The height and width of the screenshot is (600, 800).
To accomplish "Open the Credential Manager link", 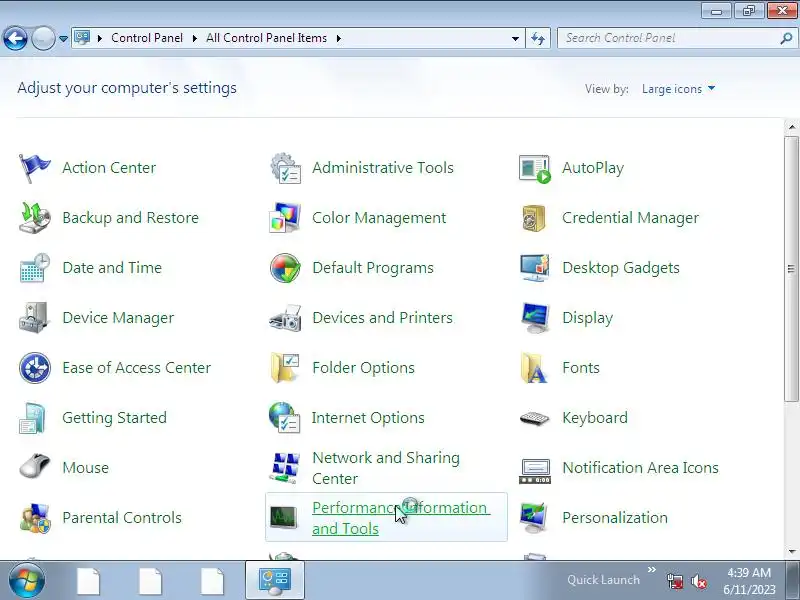I will click(630, 218).
